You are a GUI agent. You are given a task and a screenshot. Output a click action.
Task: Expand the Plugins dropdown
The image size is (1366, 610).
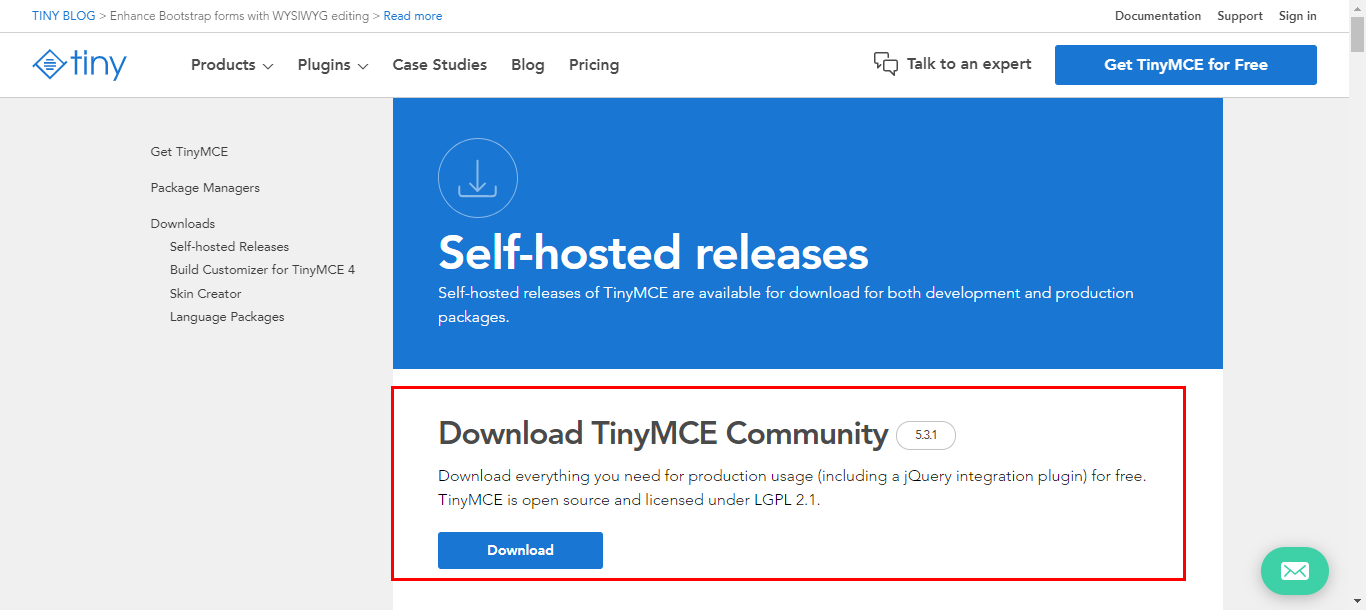[330, 64]
